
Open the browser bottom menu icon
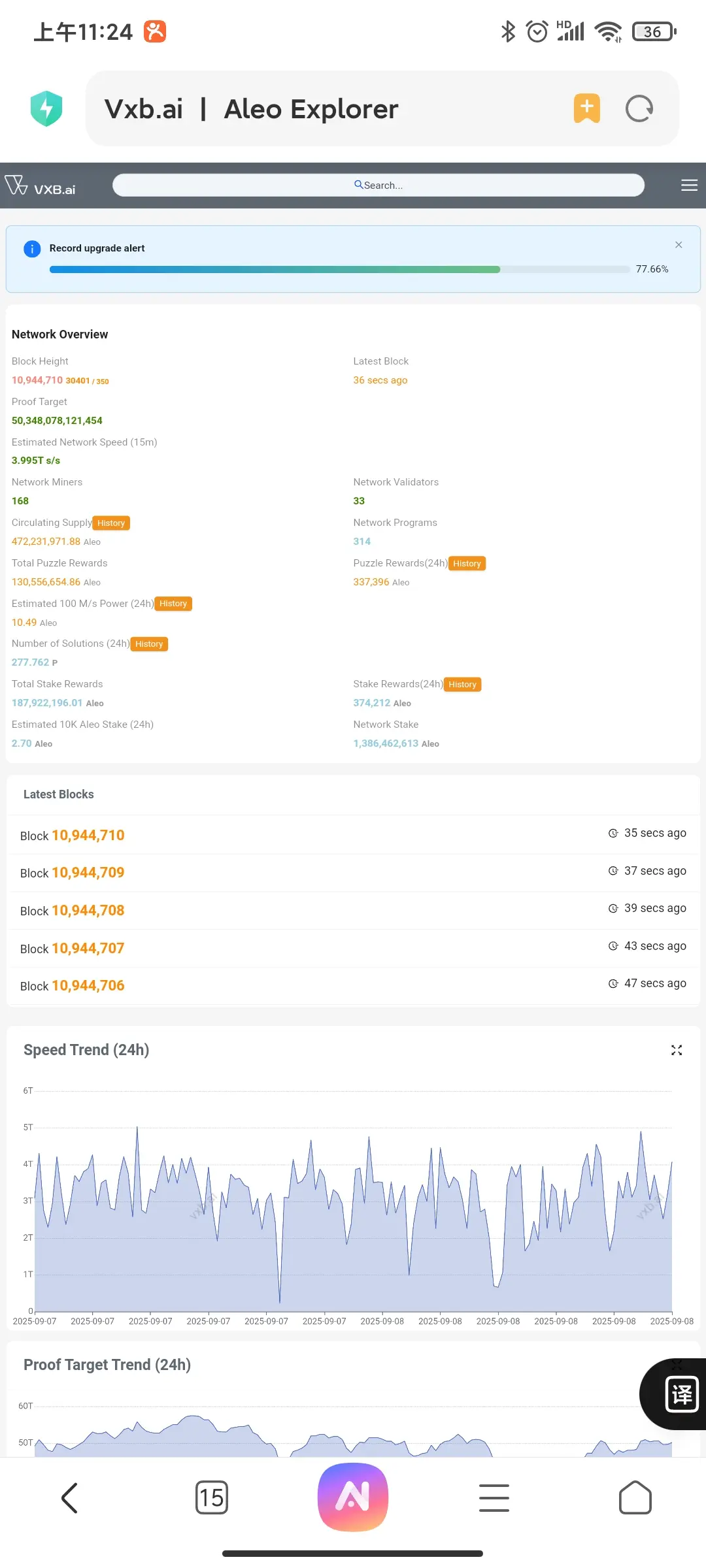tap(494, 1497)
